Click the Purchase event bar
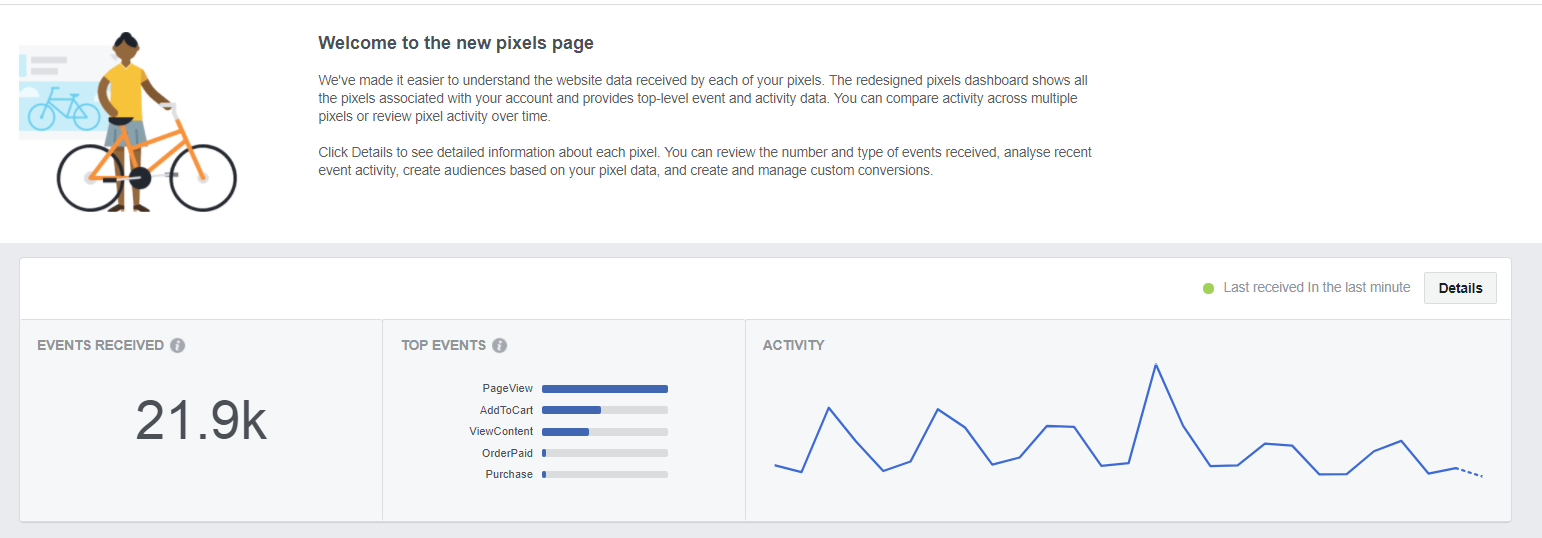1542x538 pixels. [x=604, y=474]
